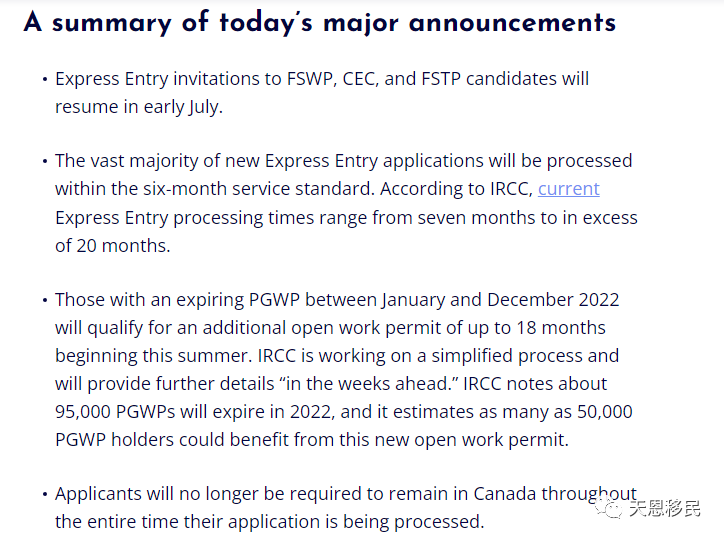Click the figure "95,000 PGWPs"
The width and height of the screenshot is (724, 540).
click(115, 412)
